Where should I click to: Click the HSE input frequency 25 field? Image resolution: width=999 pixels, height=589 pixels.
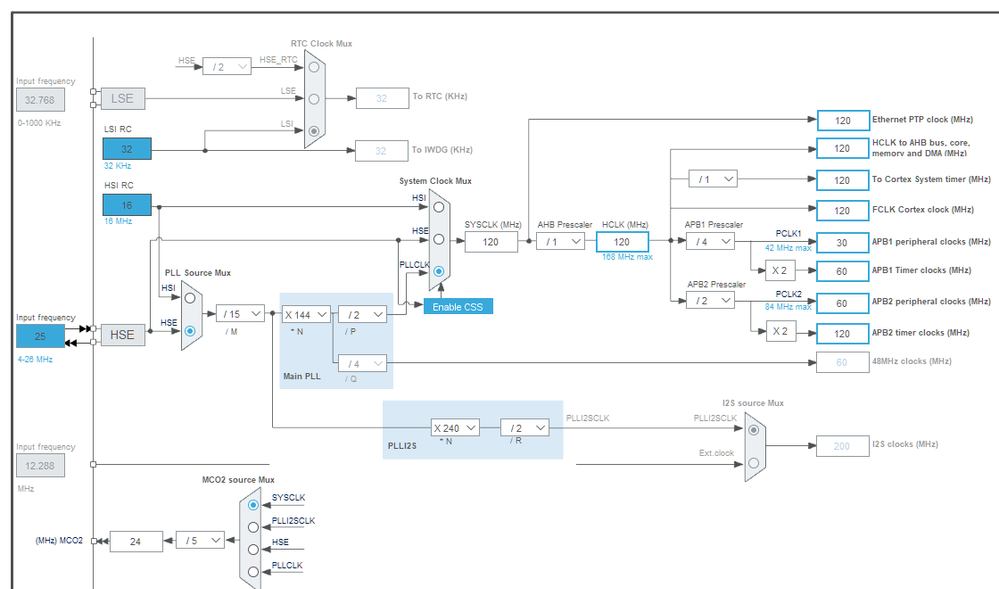(40, 337)
